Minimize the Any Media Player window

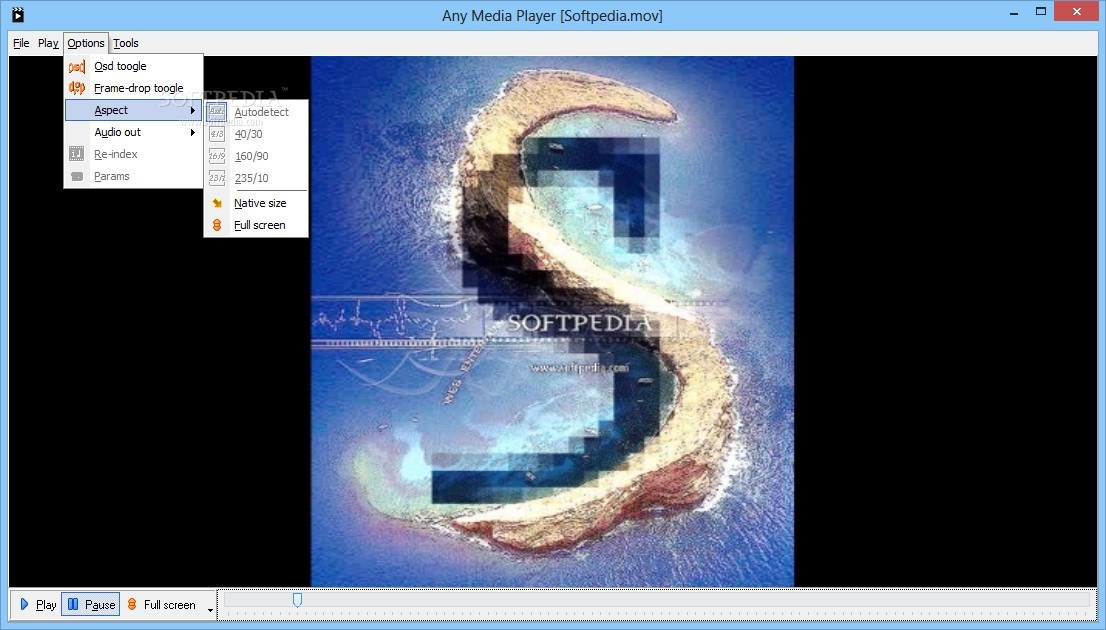1014,12
